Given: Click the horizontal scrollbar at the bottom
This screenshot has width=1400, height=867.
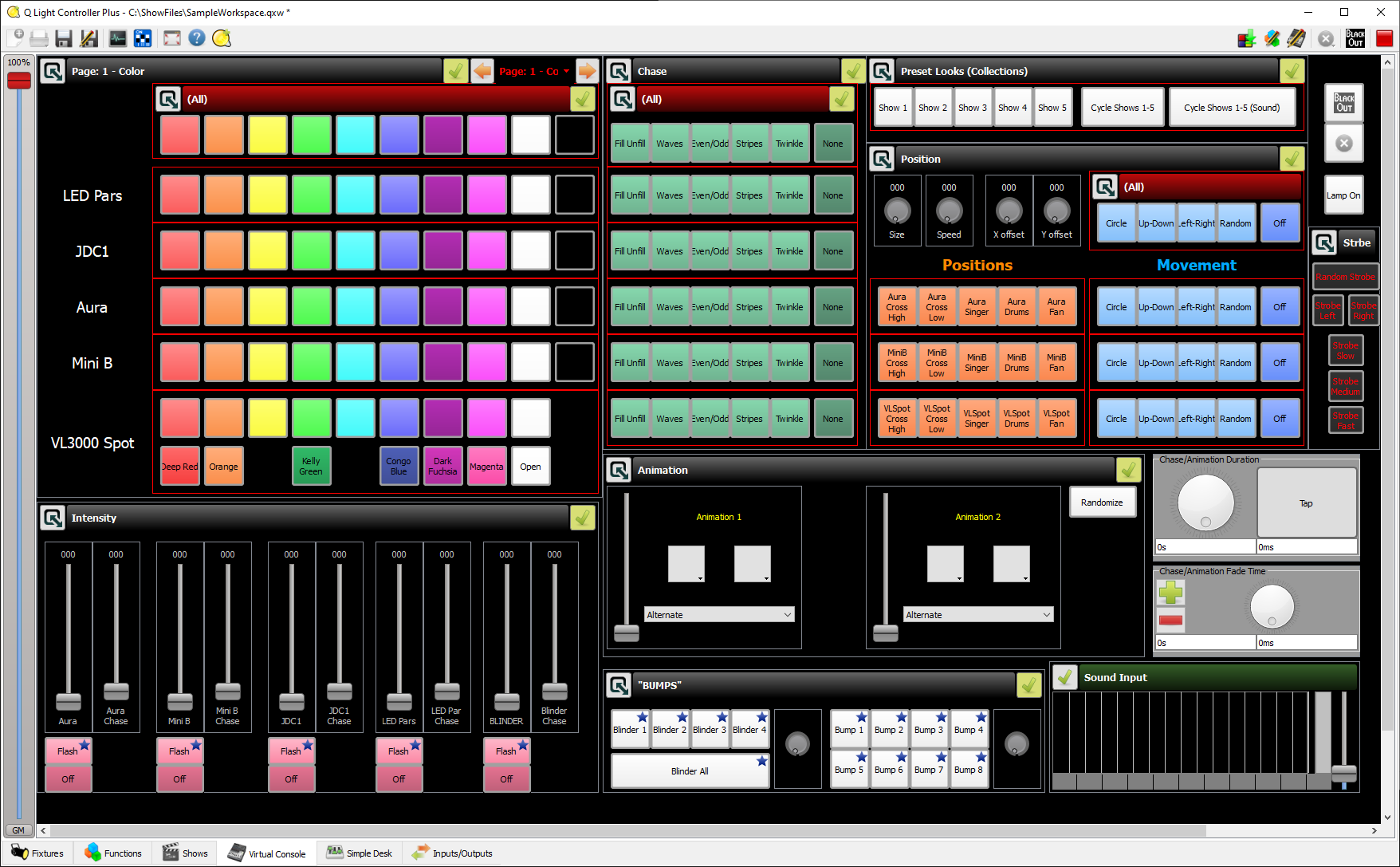Looking at the screenshot, I should click(x=628, y=830).
